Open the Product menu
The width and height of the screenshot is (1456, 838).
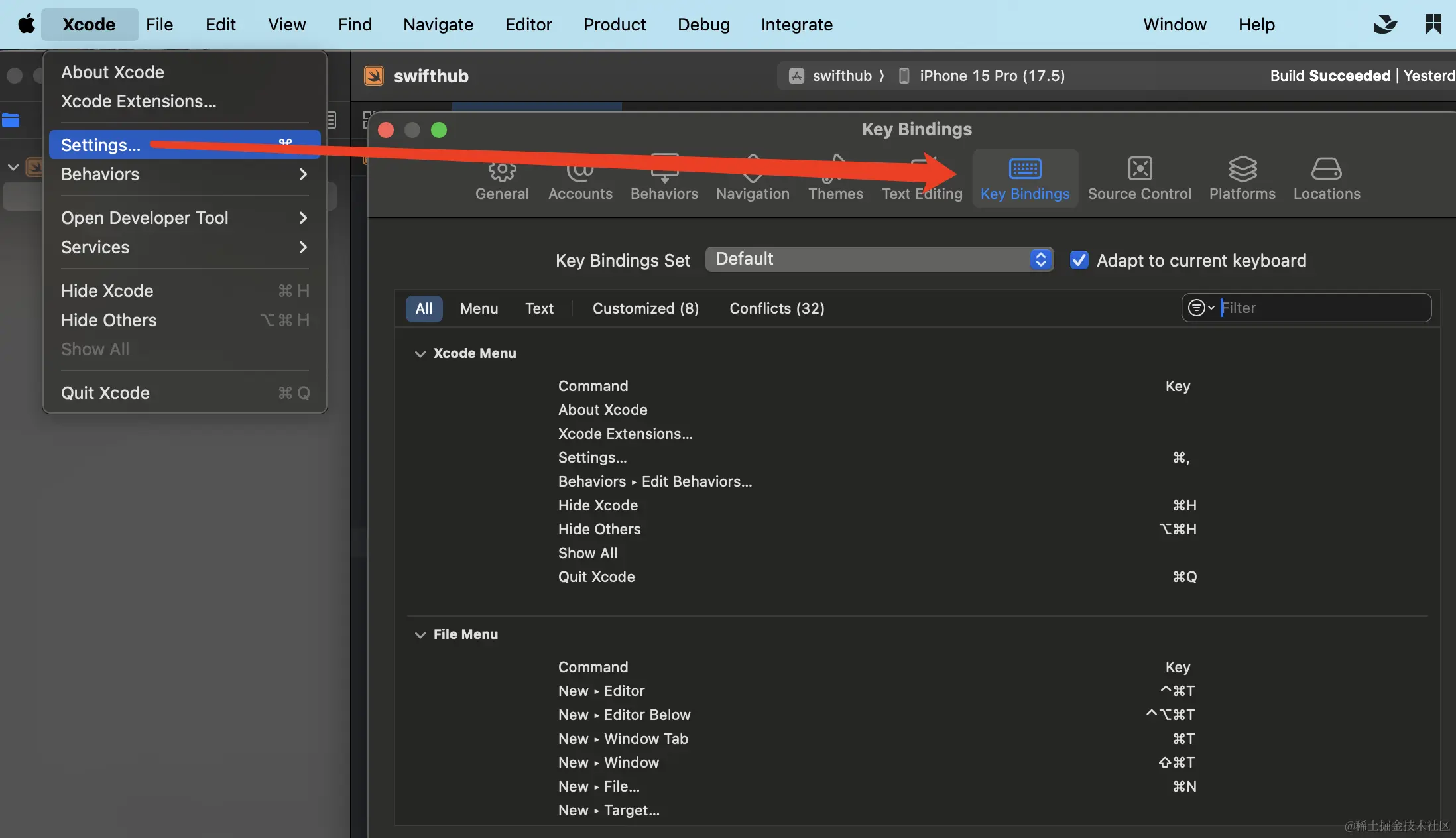tap(615, 25)
